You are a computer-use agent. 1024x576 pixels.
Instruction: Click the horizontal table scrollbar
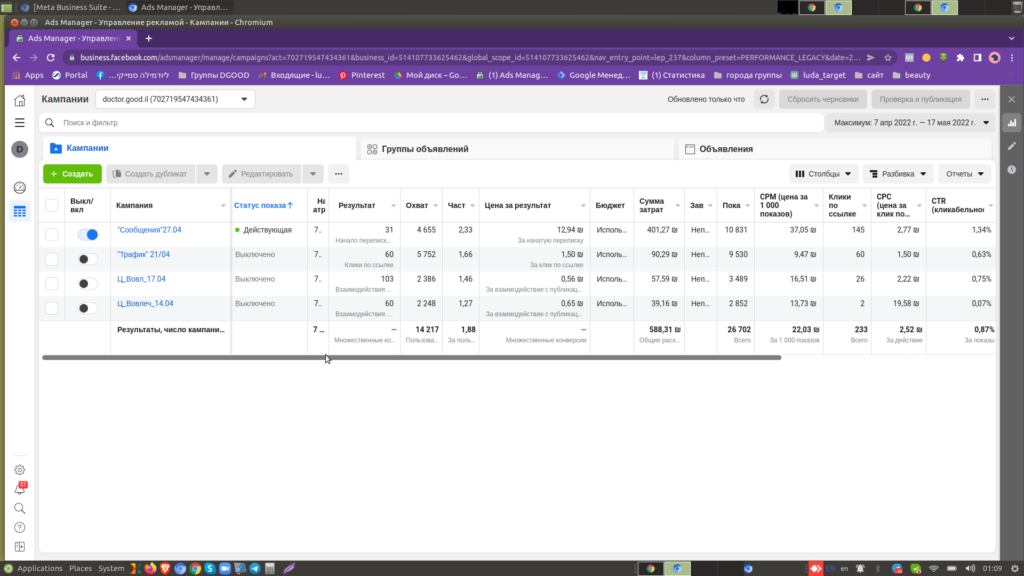click(x=410, y=357)
